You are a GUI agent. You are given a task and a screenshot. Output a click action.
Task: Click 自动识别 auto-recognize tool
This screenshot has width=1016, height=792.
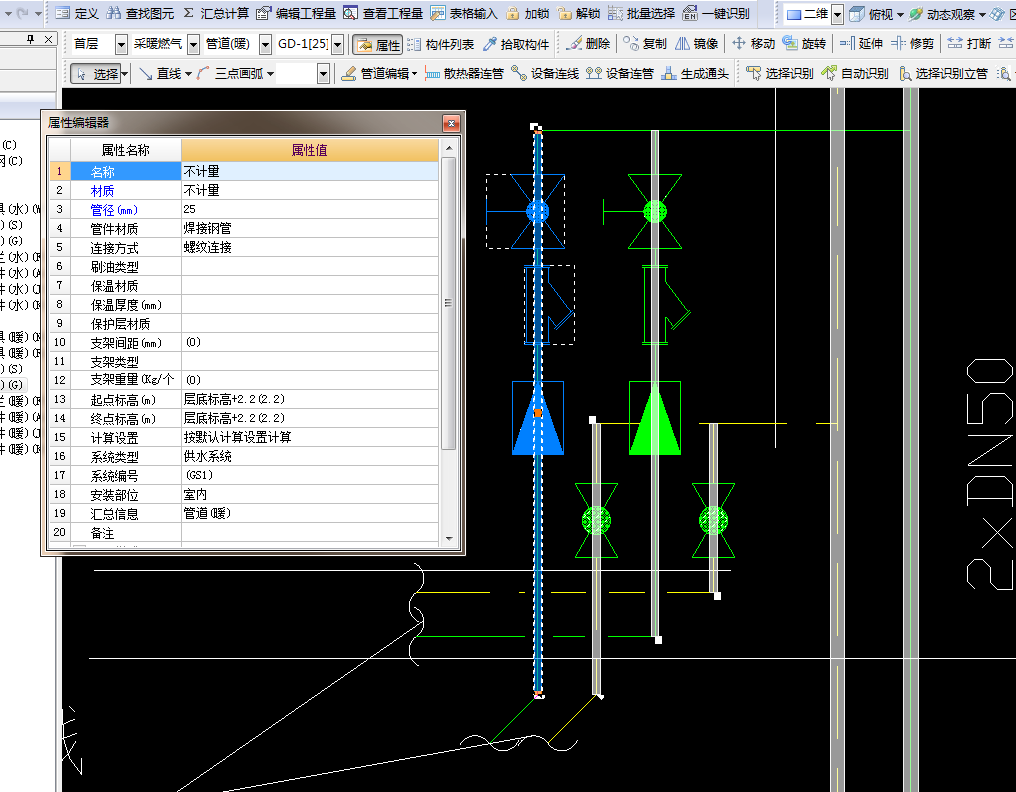(x=855, y=74)
